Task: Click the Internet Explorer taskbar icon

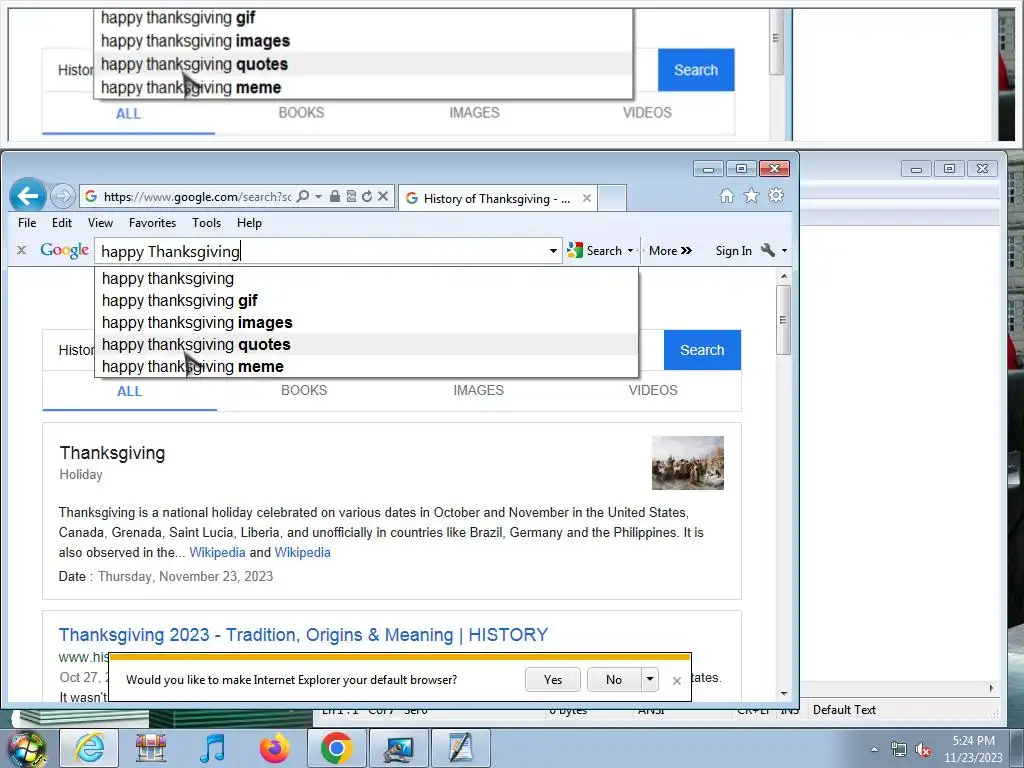Action: pos(89,748)
